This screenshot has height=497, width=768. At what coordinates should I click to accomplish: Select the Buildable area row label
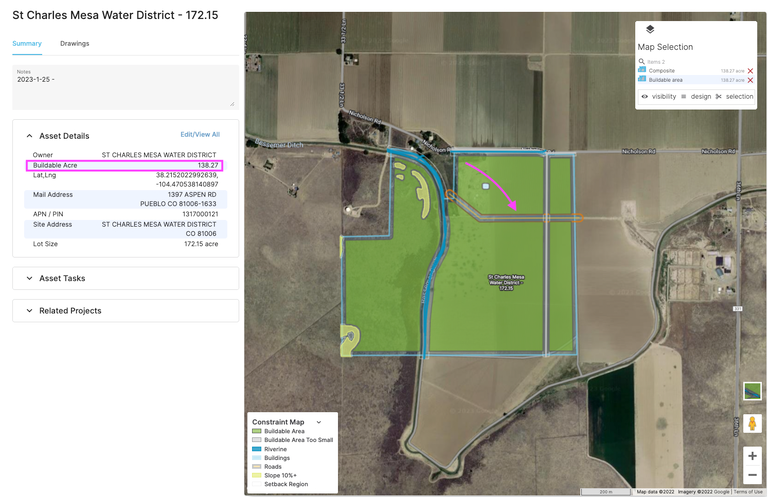click(665, 80)
